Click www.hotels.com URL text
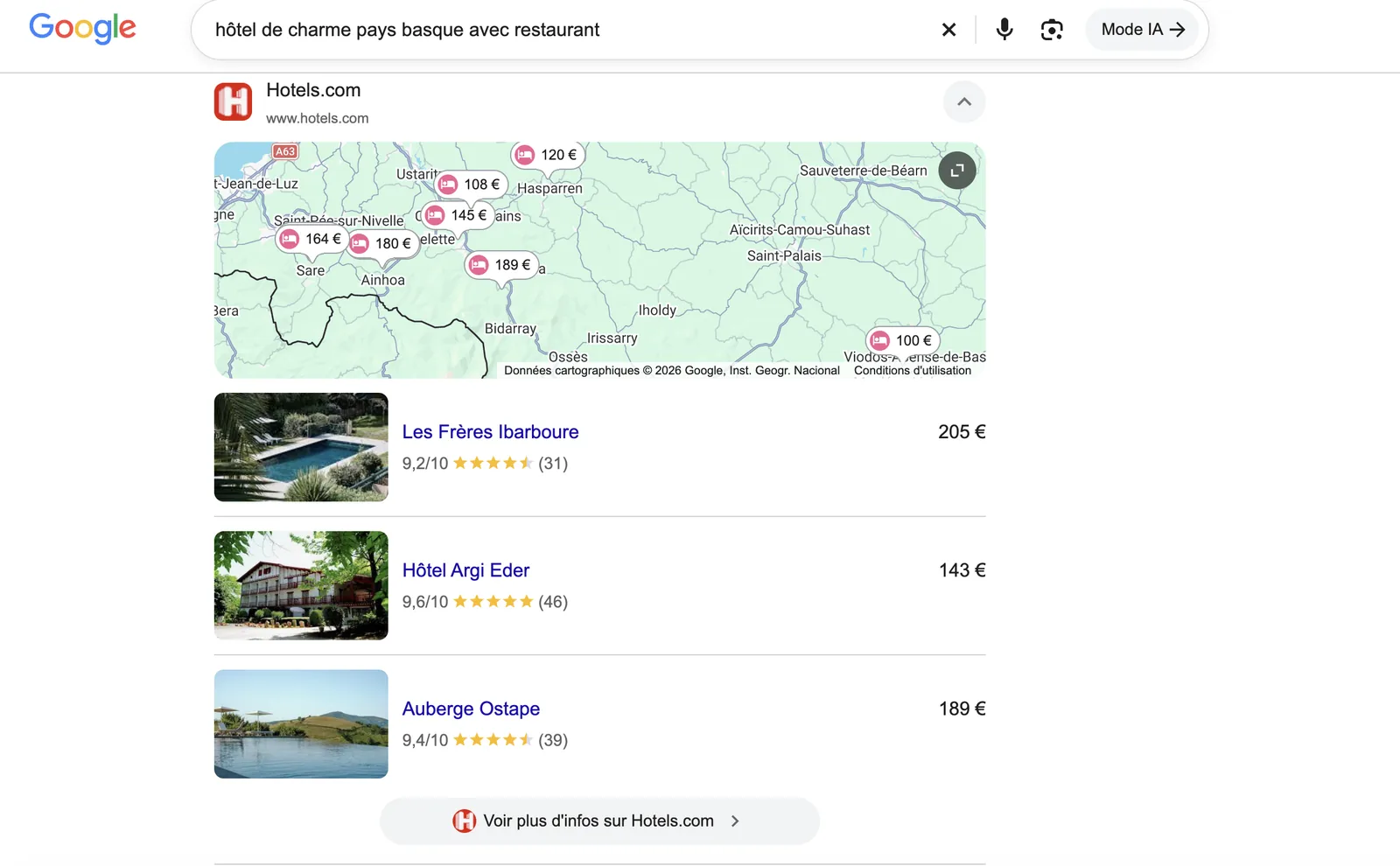The width and height of the screenshot is (1400, 866). click(318, 118)
